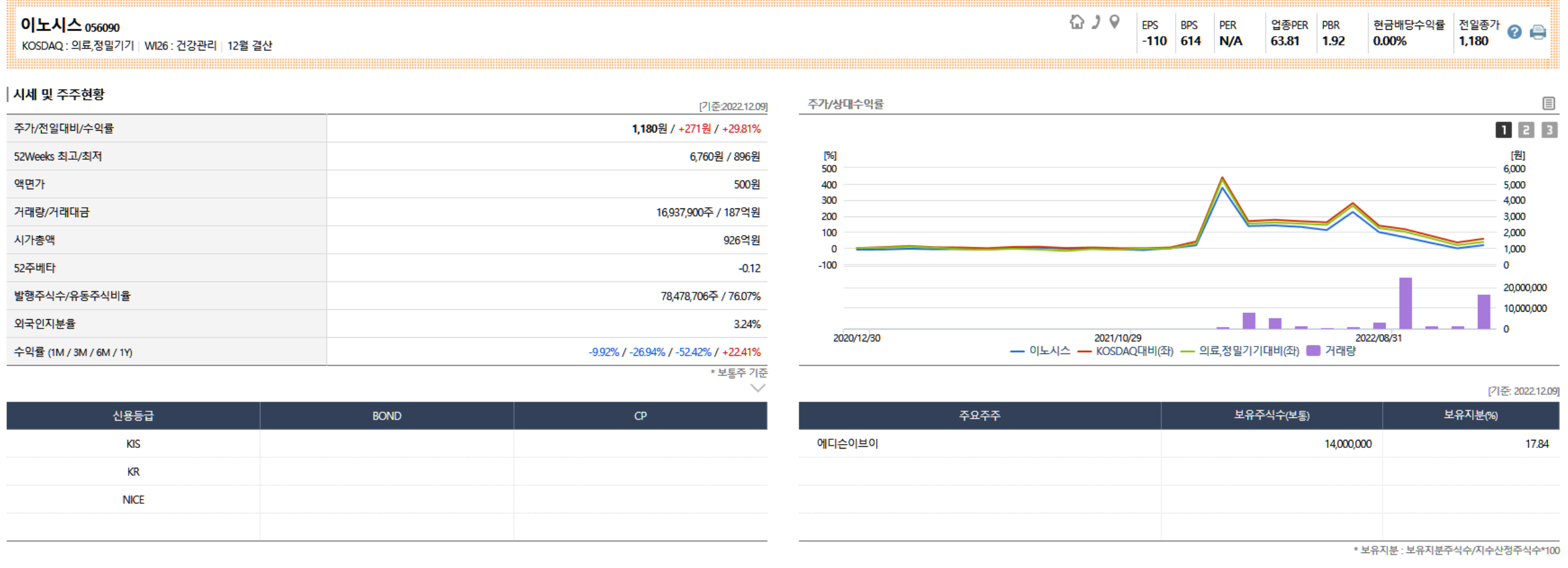This screenshot has height=568, width=1568.
Task: Click the BPS value 614
Action: click(1191, 41)
